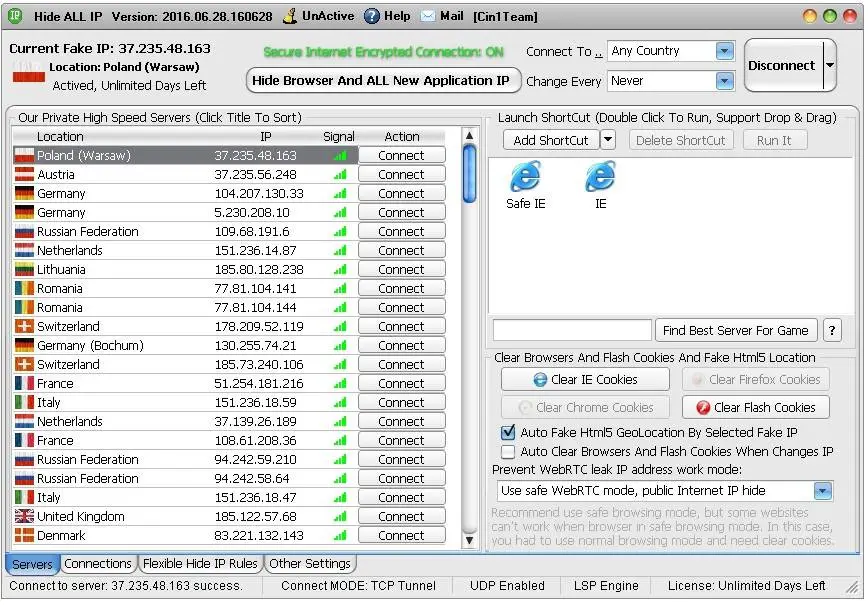Sort servers by Location column header
The image size is (868, 605).
click(x=60, y=137)
